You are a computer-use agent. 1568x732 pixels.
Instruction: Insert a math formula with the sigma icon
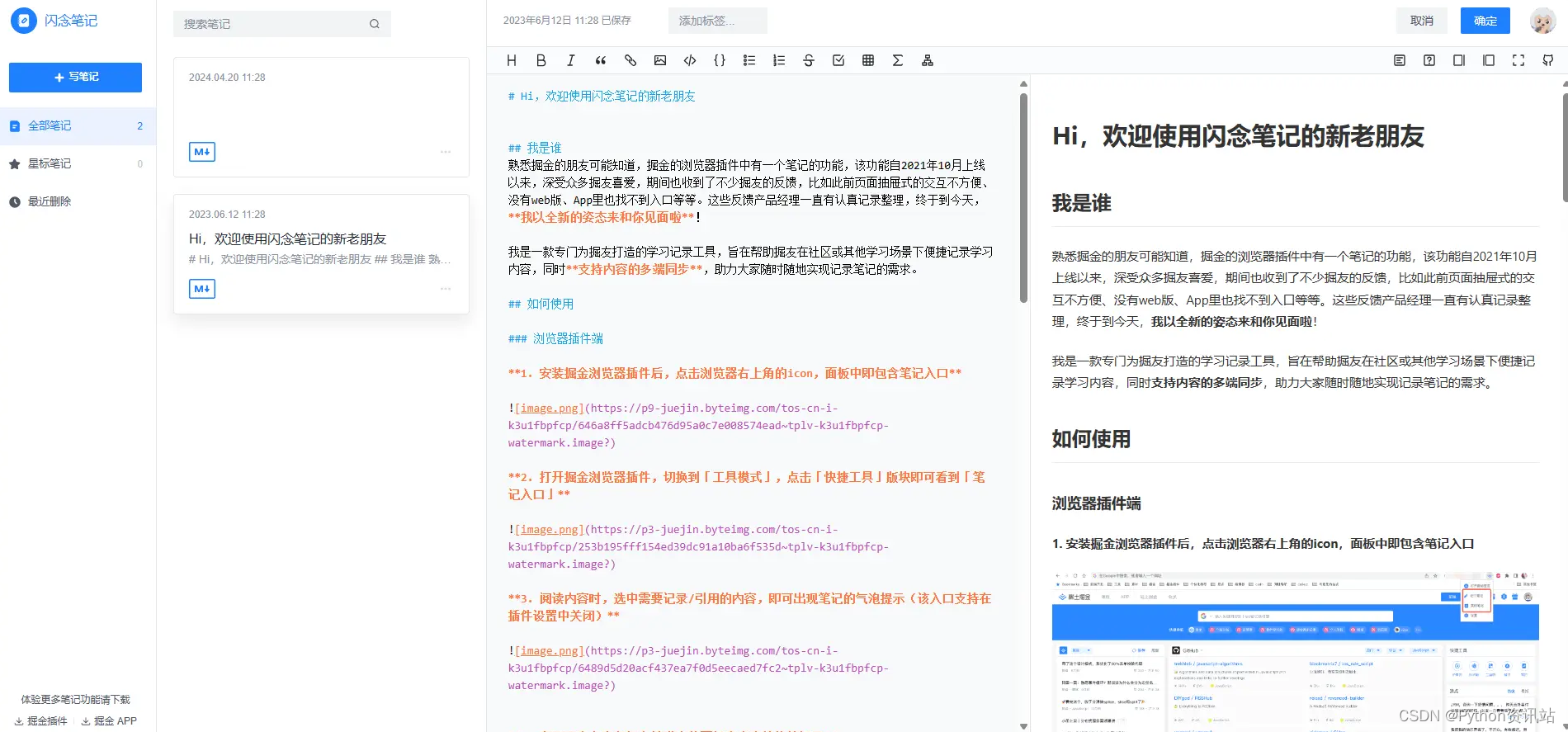898,60
